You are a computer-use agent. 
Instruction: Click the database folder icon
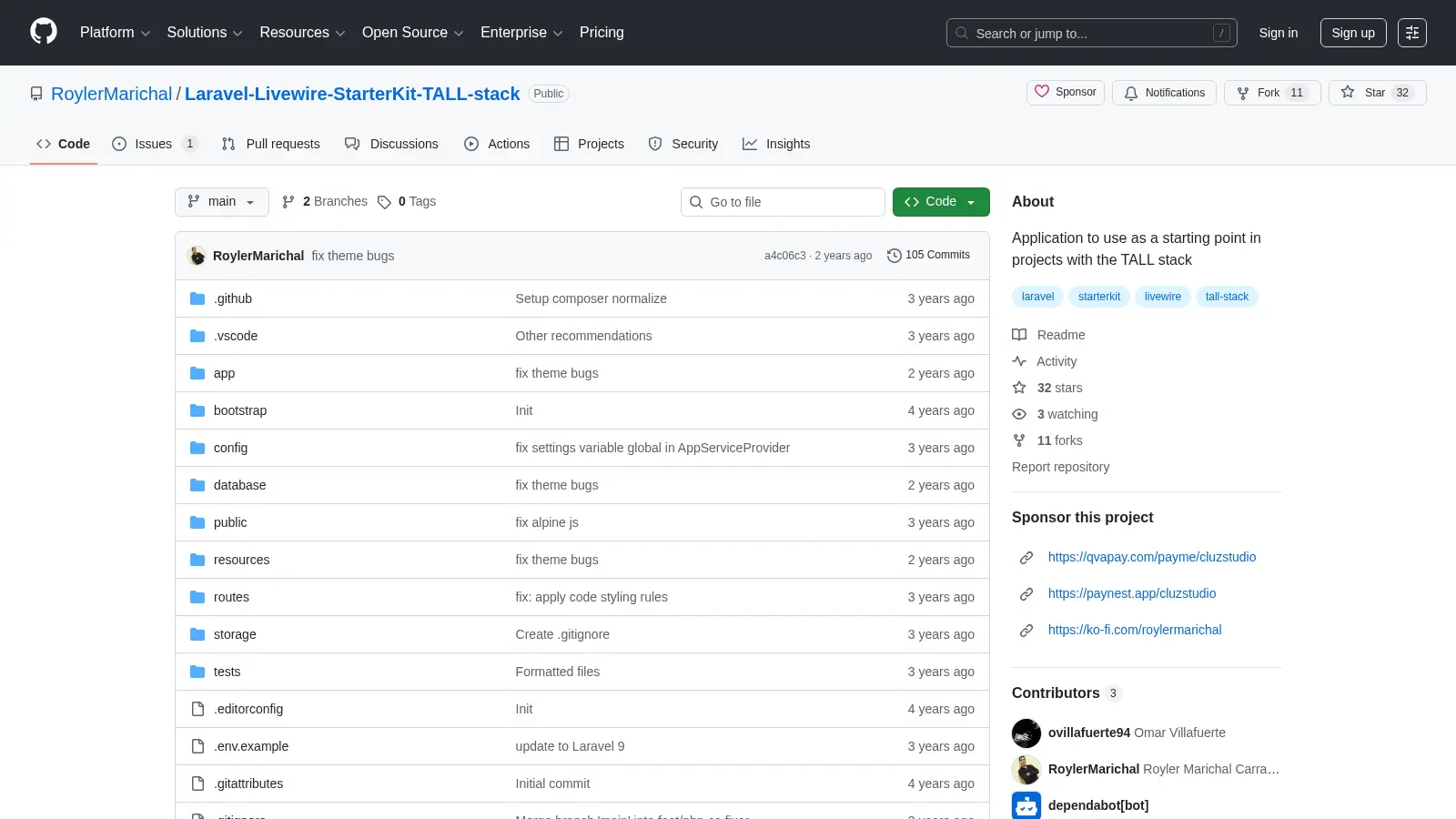coord(197,485)
